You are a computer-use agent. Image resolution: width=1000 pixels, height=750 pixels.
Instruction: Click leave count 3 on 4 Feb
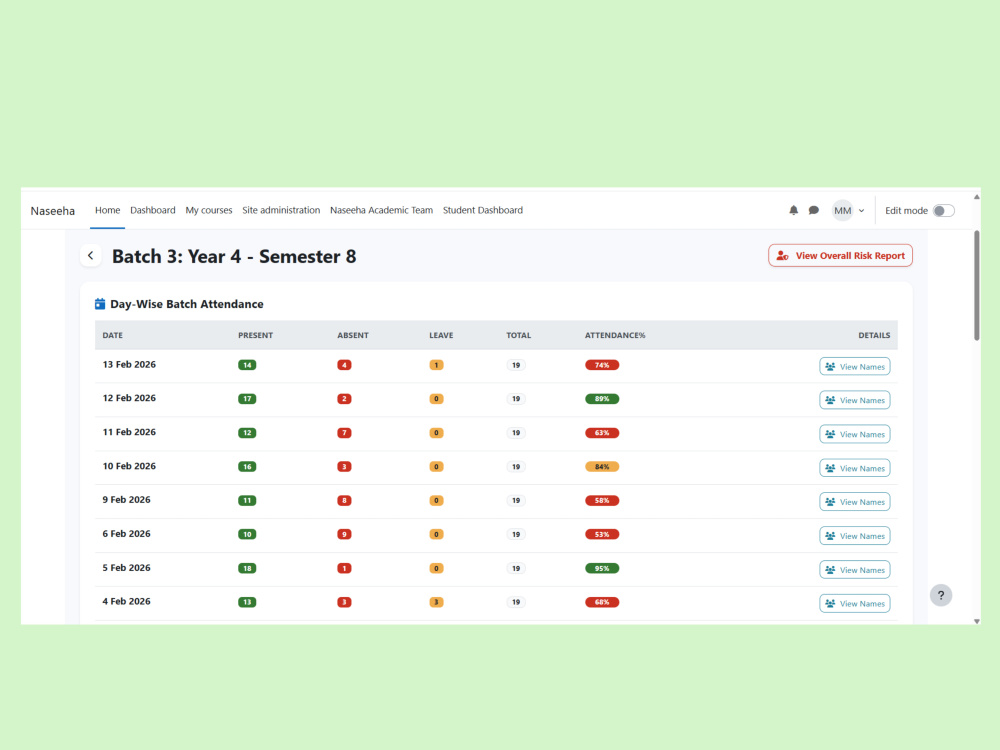436,602
